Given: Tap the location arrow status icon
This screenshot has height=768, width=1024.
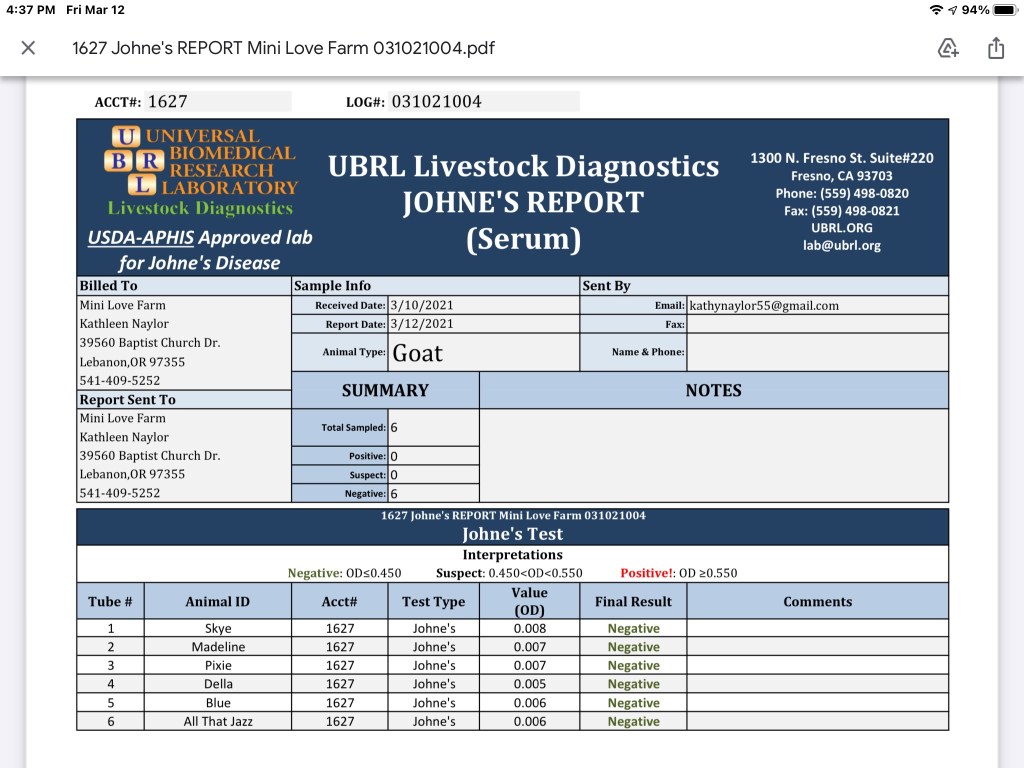Looking at the screenshot, I should [x=954, y=10].
